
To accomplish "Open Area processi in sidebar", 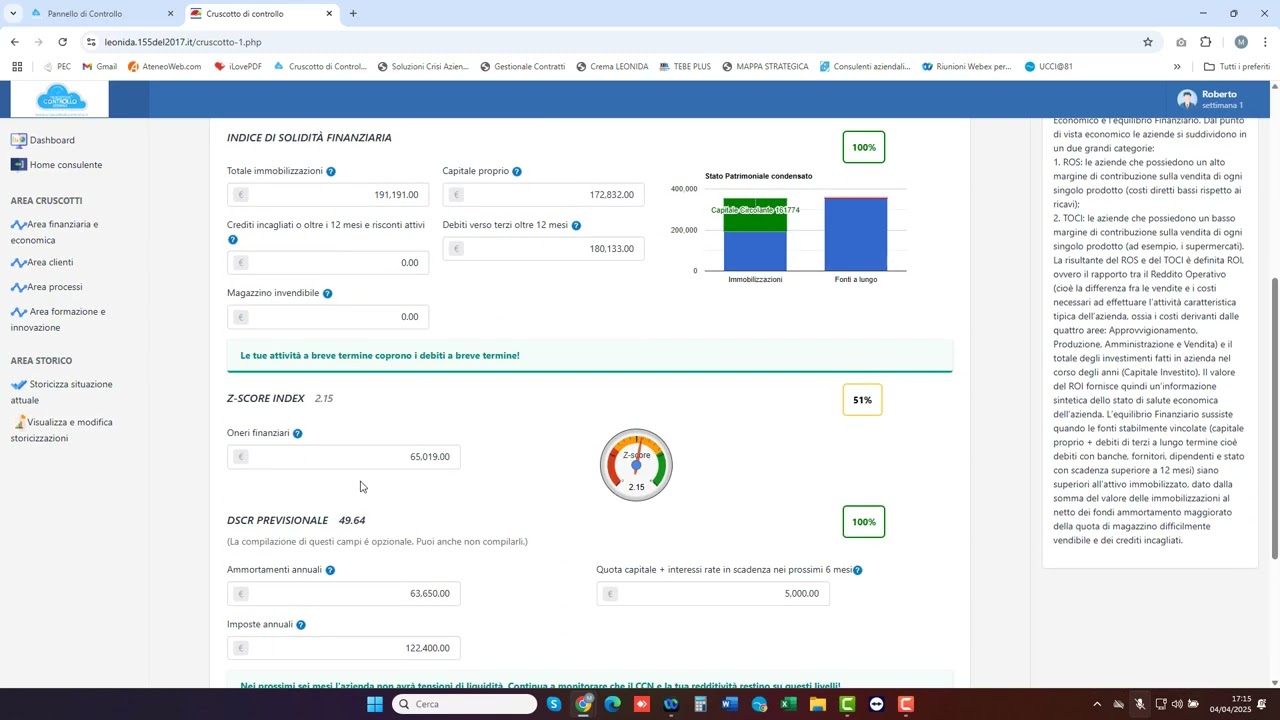I will (55, 287).
